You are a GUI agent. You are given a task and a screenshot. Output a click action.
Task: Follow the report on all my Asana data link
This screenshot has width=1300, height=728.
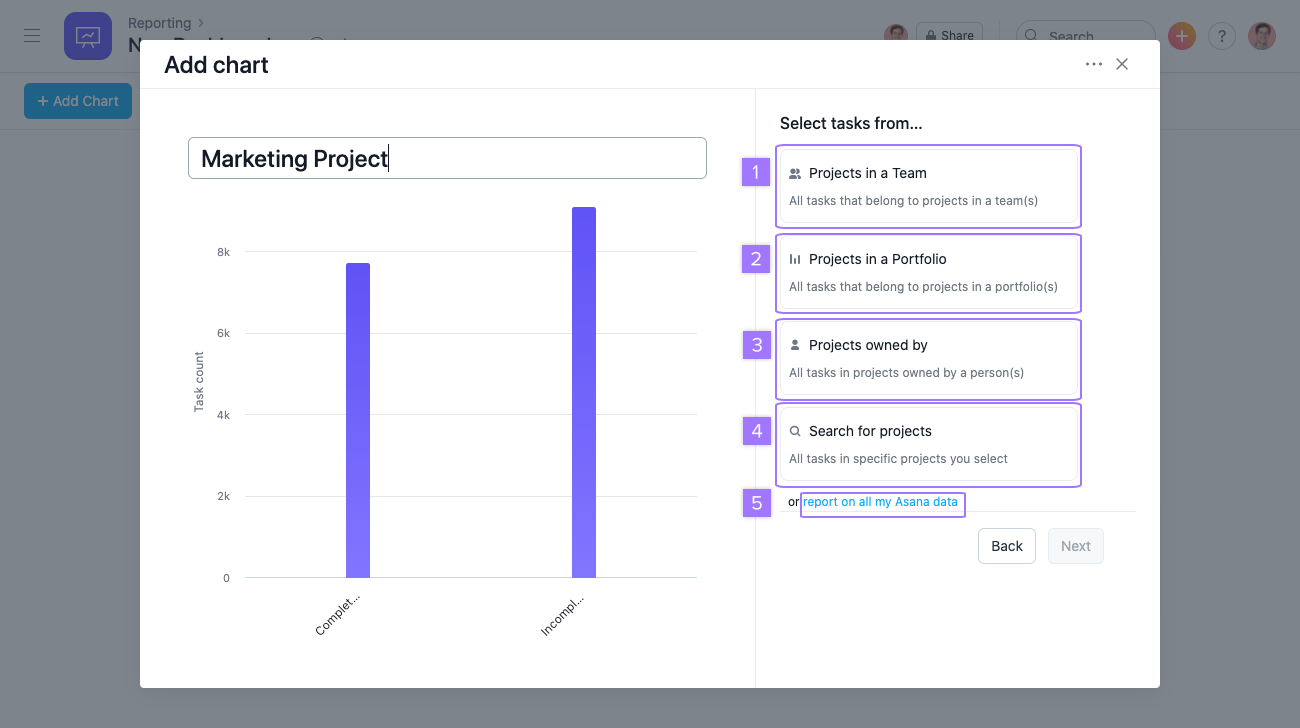[882, 502]
